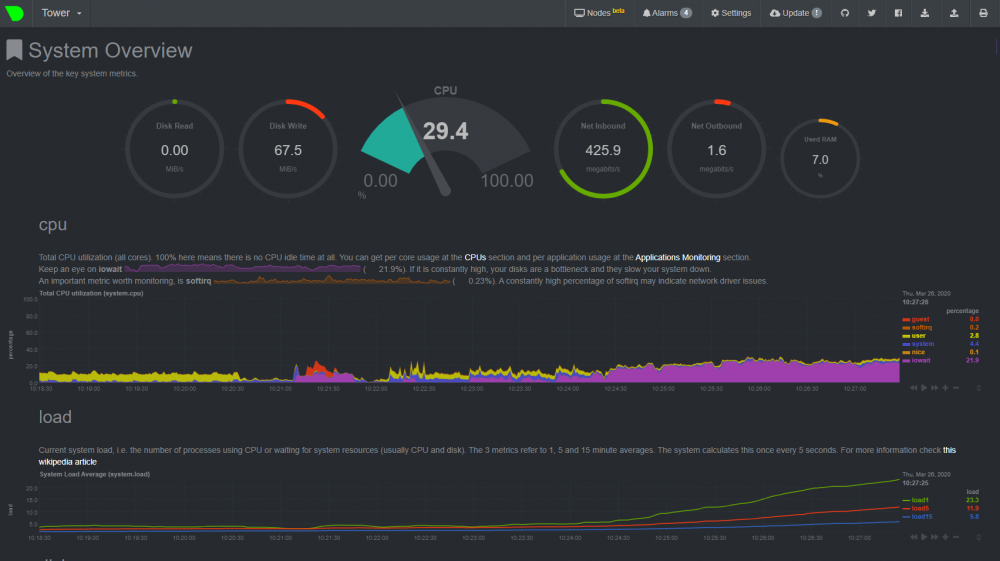Viewport: 1000px width, 561px height.
Task: Toggle the system dimension in CPU legend
Action: click(922, 344)
